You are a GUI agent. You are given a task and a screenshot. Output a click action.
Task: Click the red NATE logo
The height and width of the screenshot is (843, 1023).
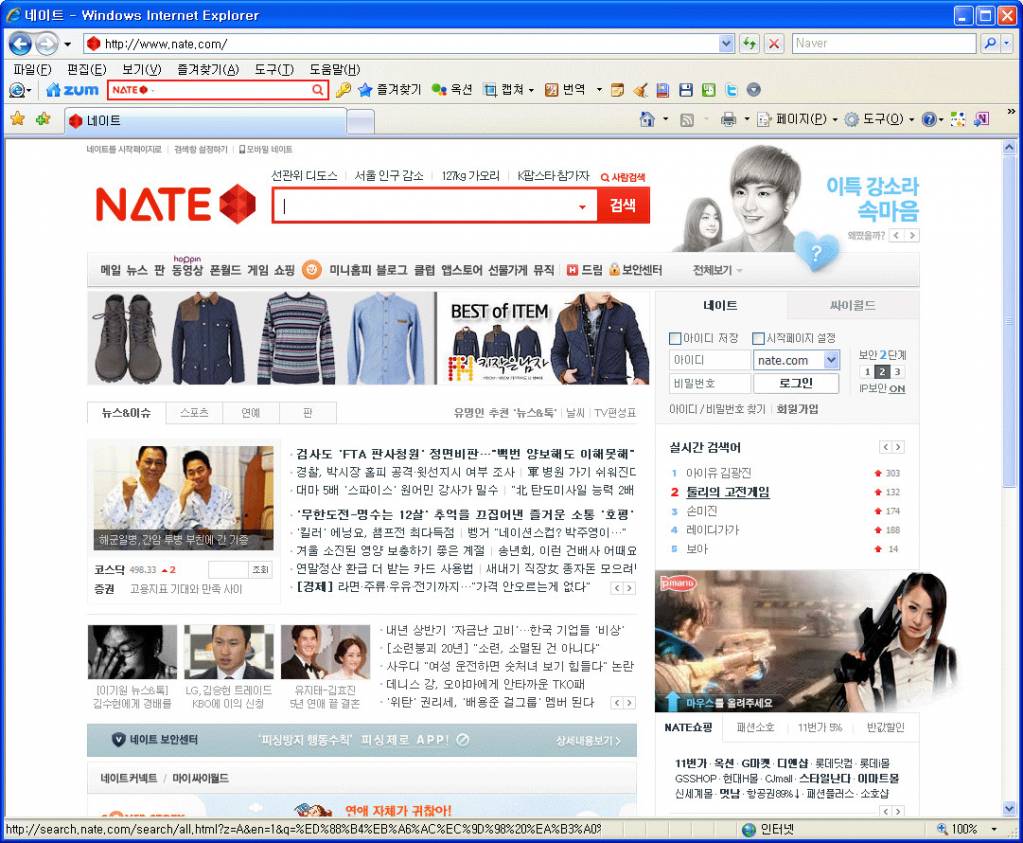tap(176, 204)
